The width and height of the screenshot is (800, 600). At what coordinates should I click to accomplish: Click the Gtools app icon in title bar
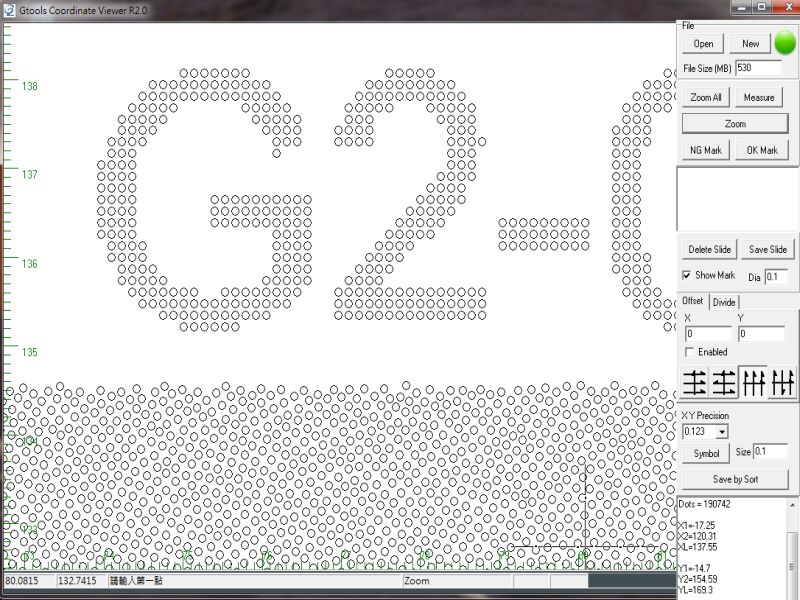click(x=9, y=10)
